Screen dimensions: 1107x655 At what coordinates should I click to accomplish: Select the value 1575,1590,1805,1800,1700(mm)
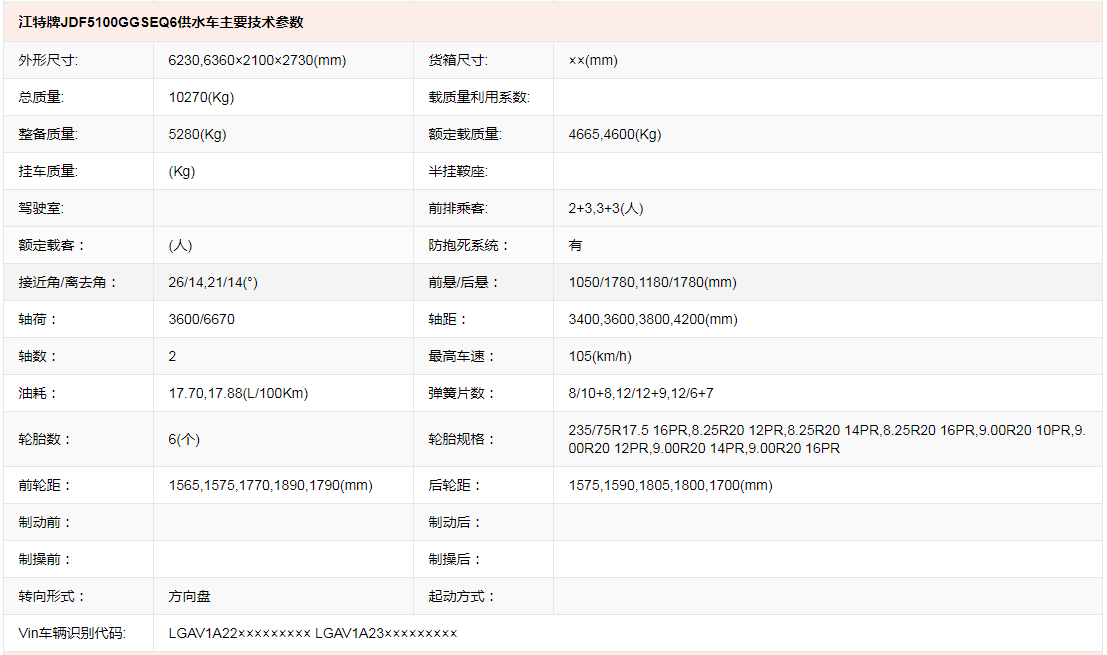pyautogui.click(x=671, y=486)
